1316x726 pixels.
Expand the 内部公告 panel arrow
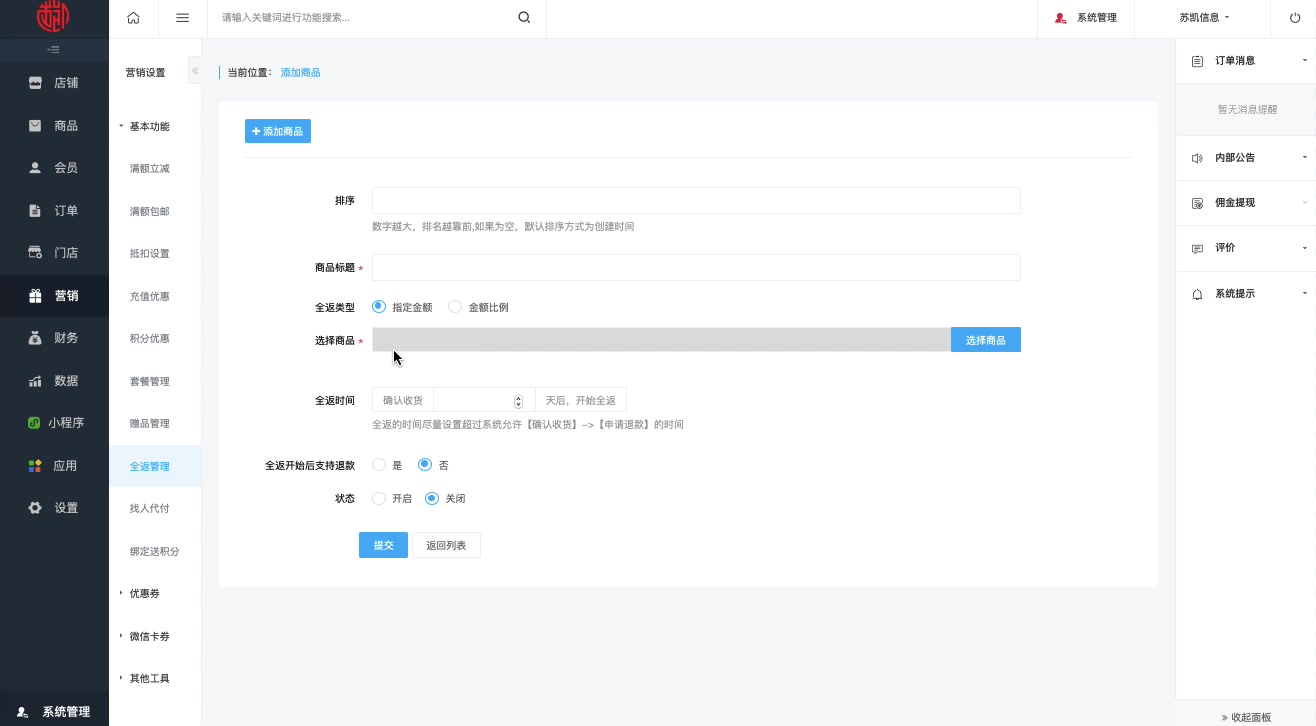pyautogui.click(x=1305, y=158)
